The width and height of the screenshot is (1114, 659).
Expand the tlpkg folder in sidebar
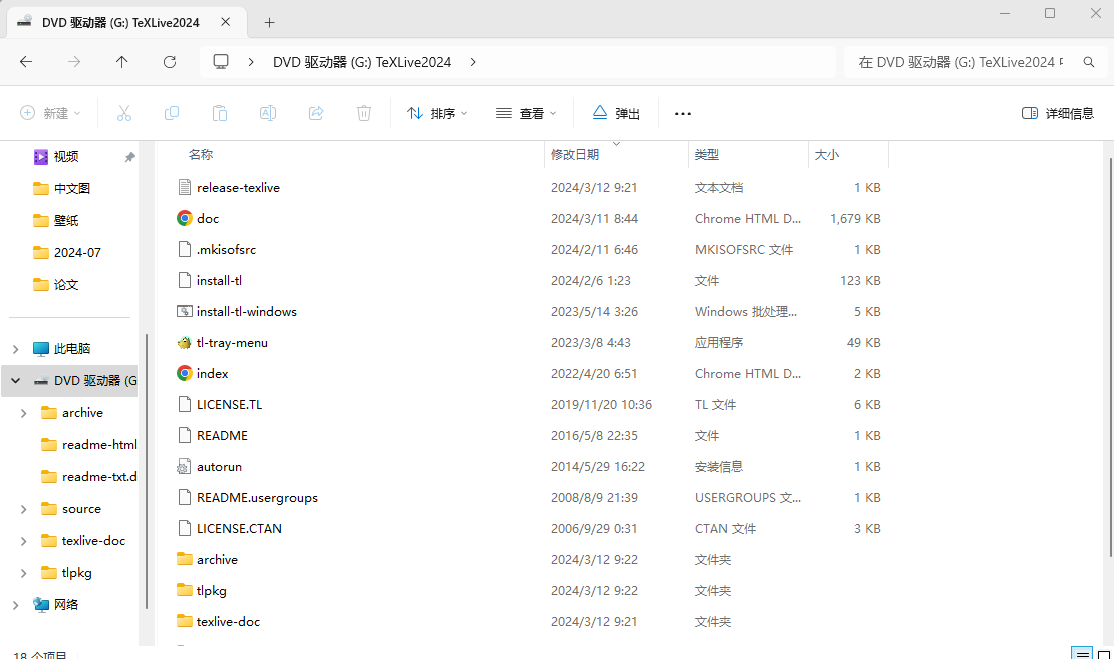[23, 573]
